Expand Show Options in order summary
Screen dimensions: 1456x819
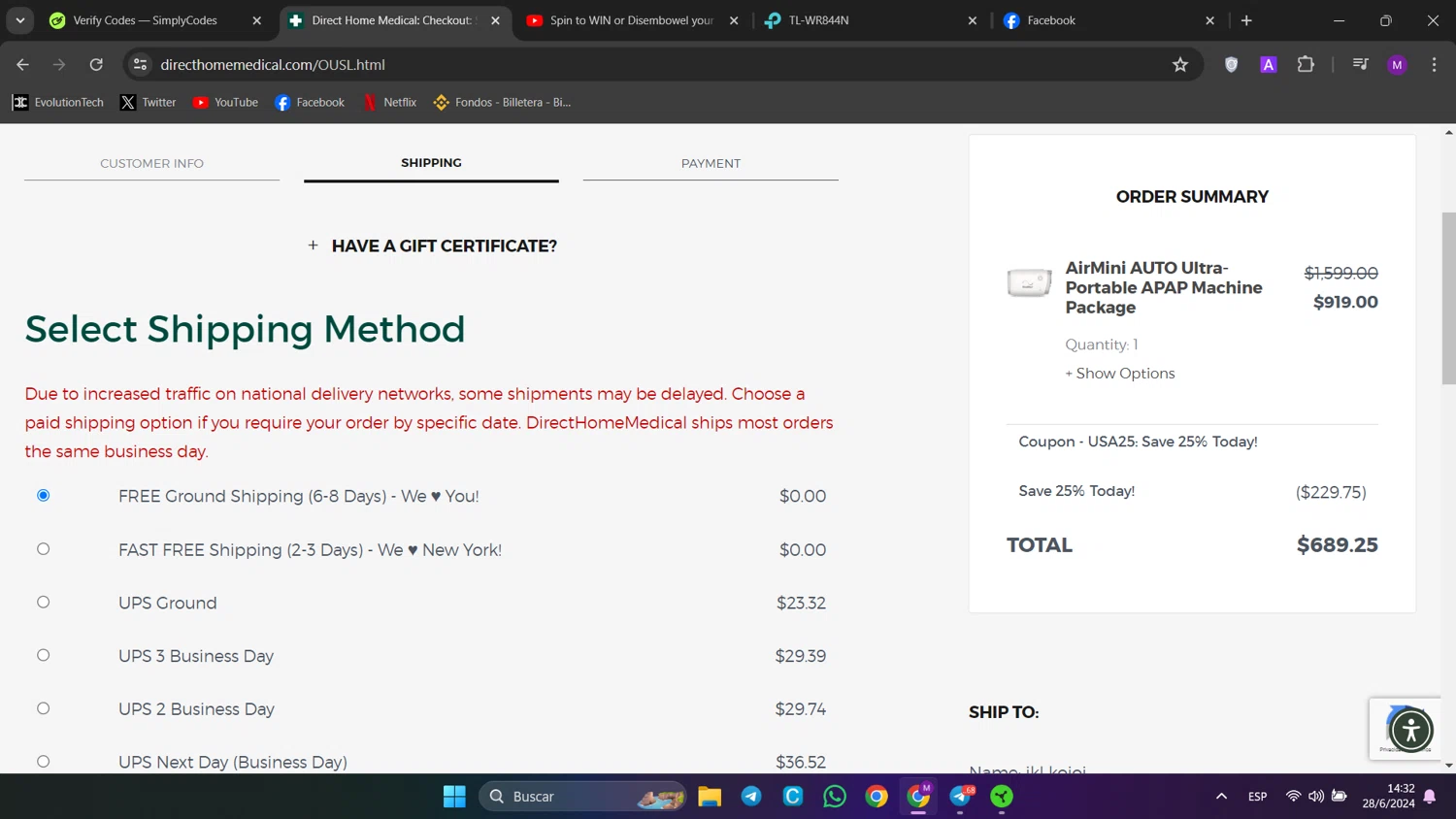pos(1120,374)
